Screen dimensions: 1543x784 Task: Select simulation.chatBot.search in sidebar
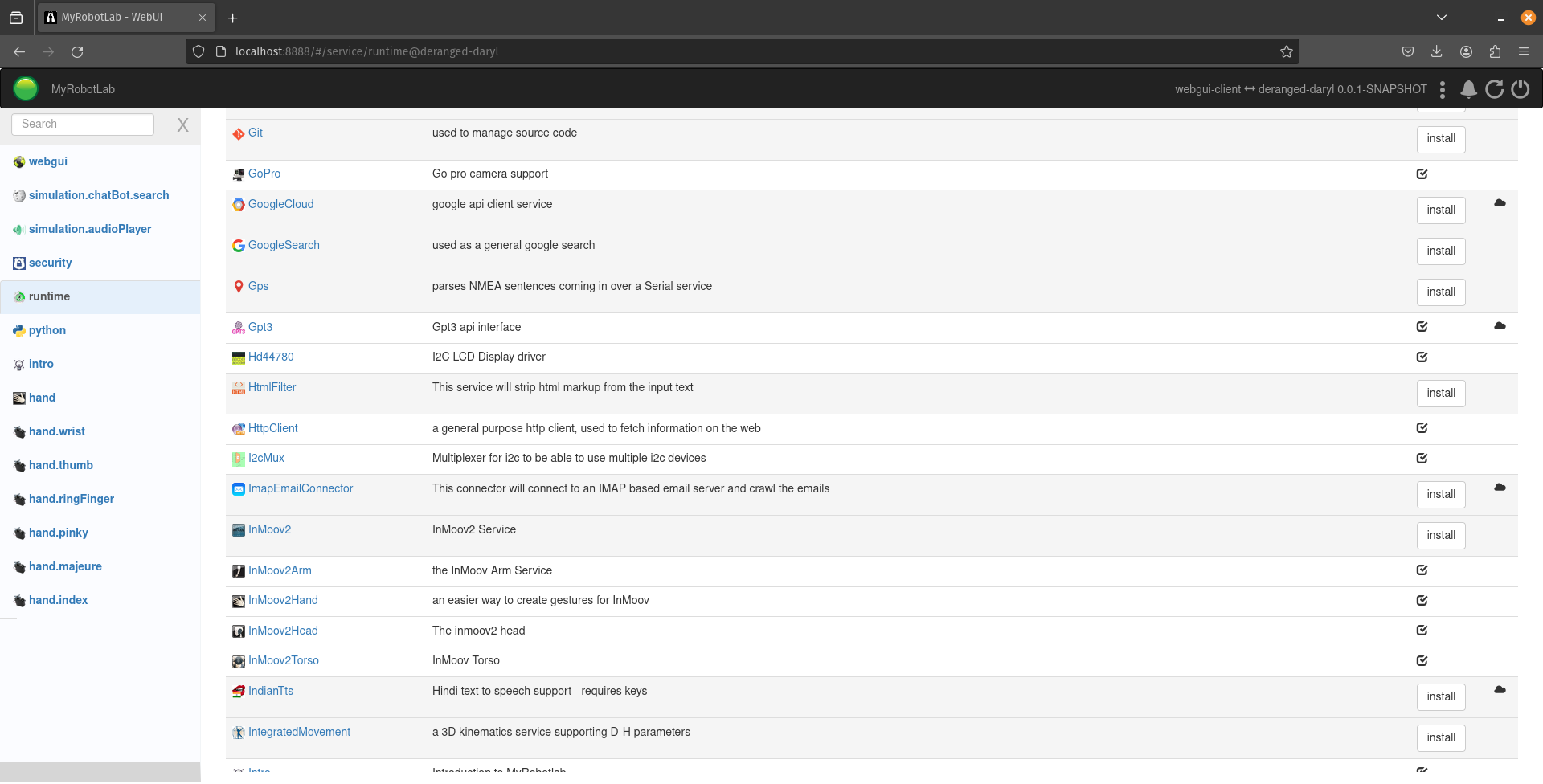(x=99, y=195)
